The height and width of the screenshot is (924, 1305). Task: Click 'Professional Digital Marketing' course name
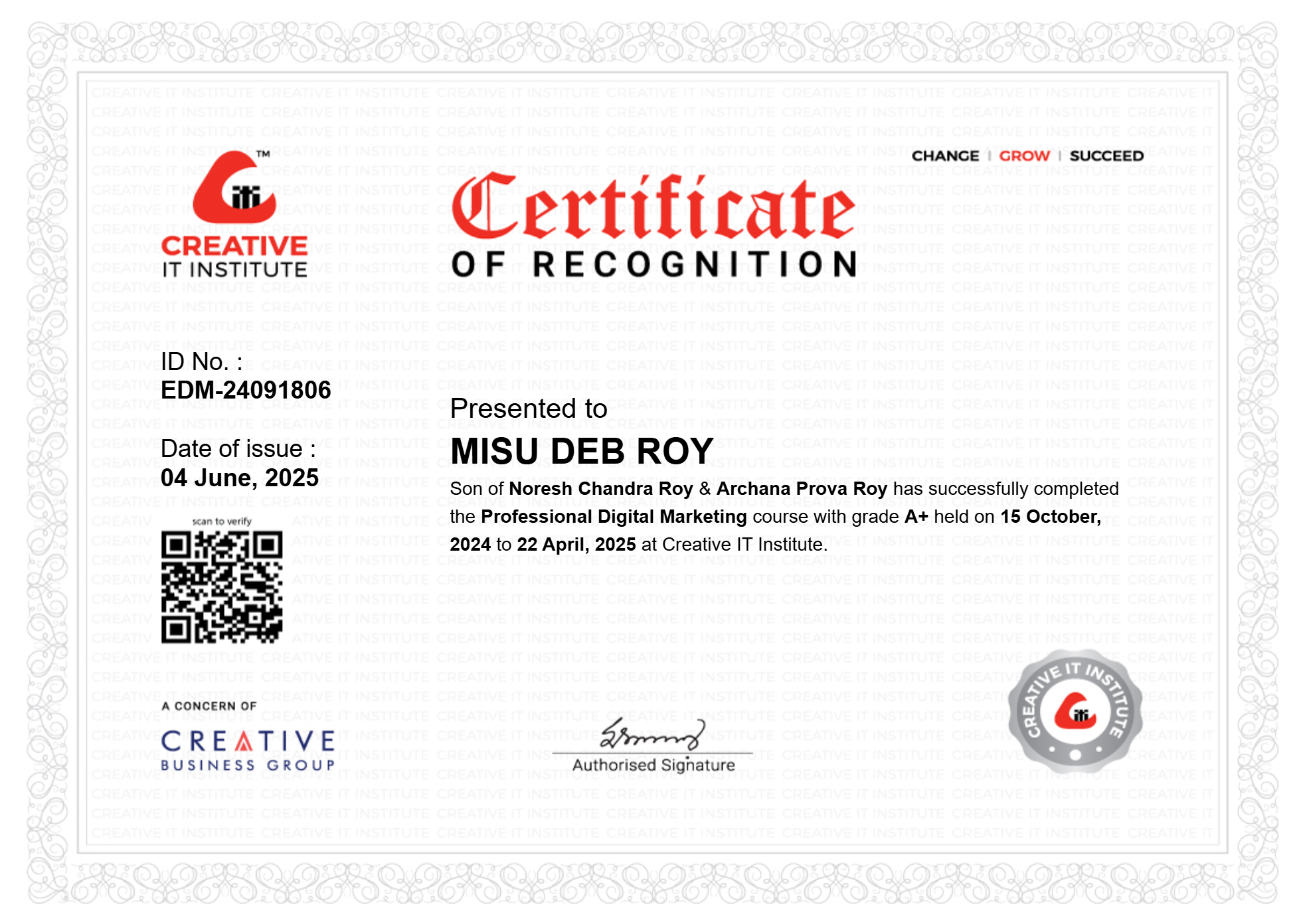point(614,517)
